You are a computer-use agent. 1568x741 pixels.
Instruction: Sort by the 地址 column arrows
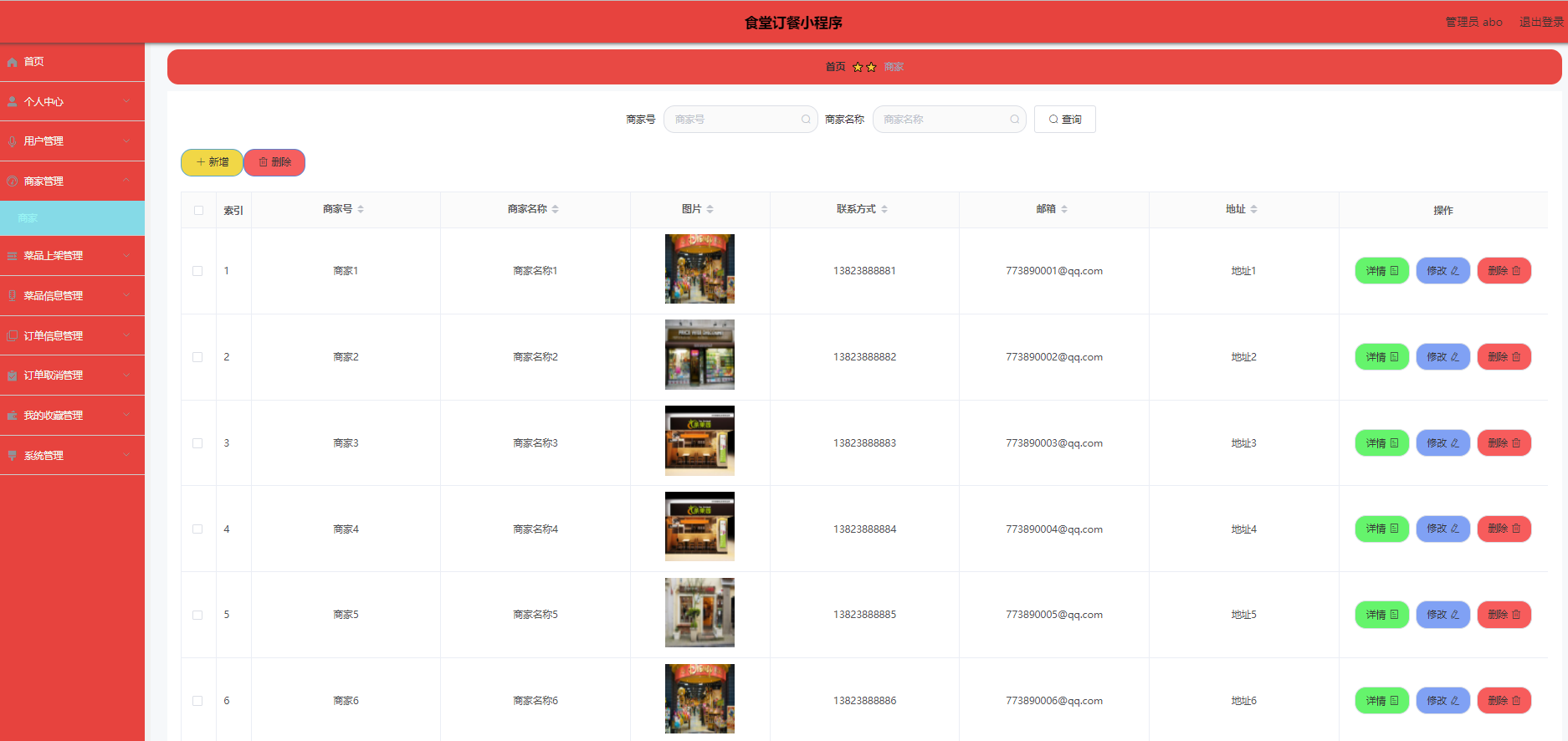(x=1253, y=209)
